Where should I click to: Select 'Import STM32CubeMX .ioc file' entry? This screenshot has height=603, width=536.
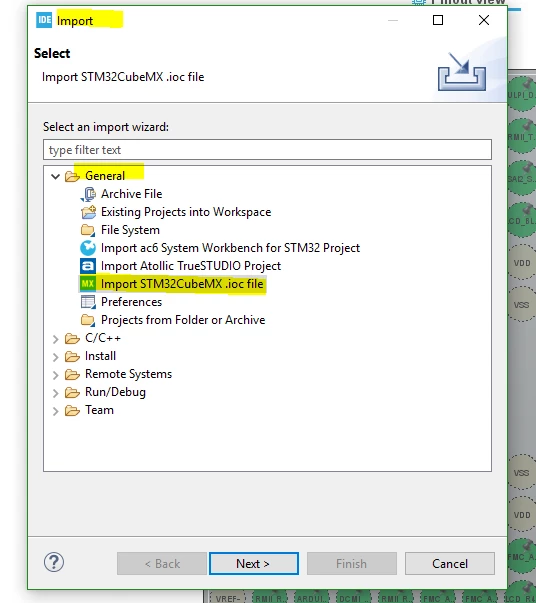pyautogui.click(x=182, y=284)
